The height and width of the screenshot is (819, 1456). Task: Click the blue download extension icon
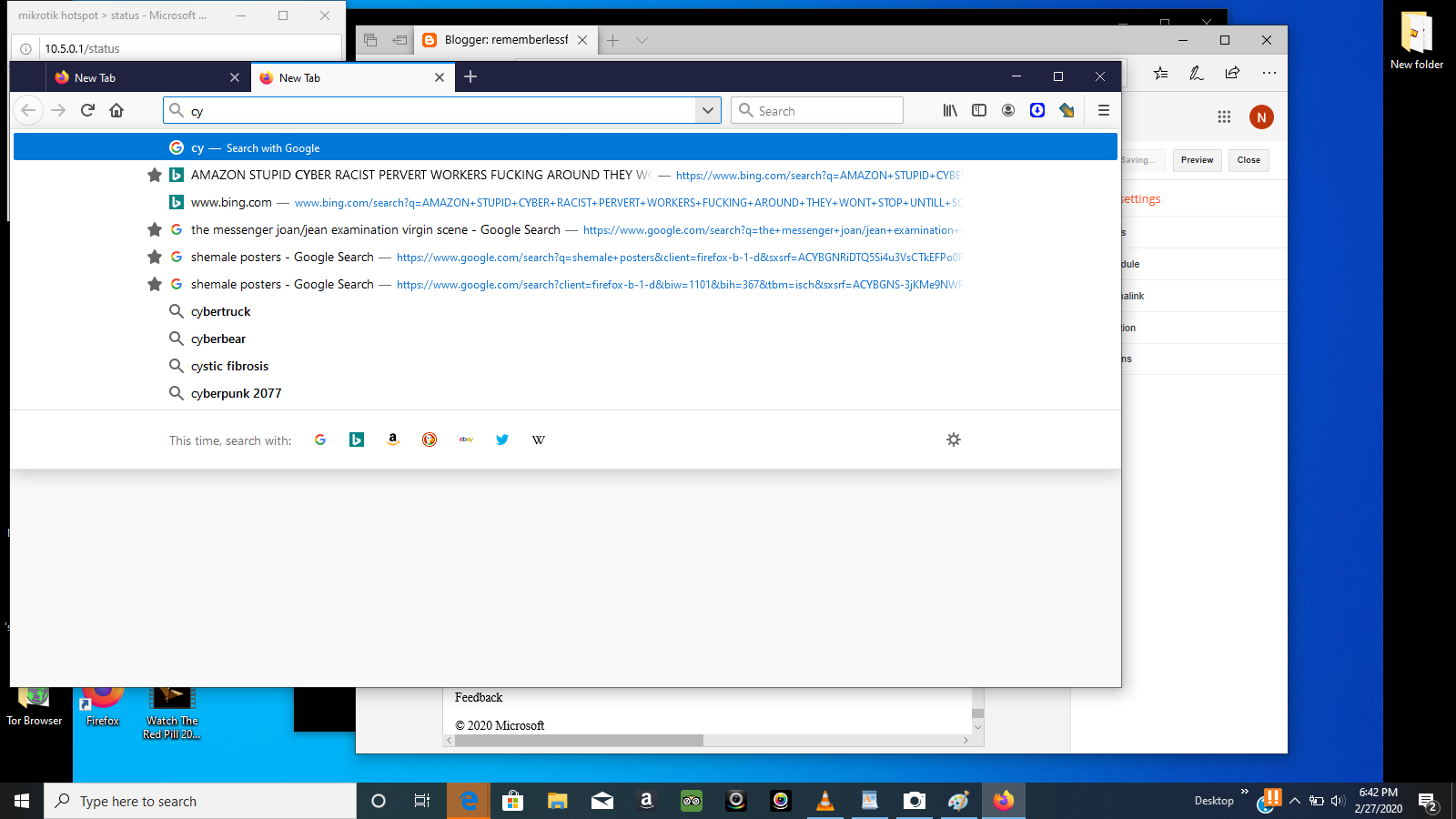tap(1037, 110)
